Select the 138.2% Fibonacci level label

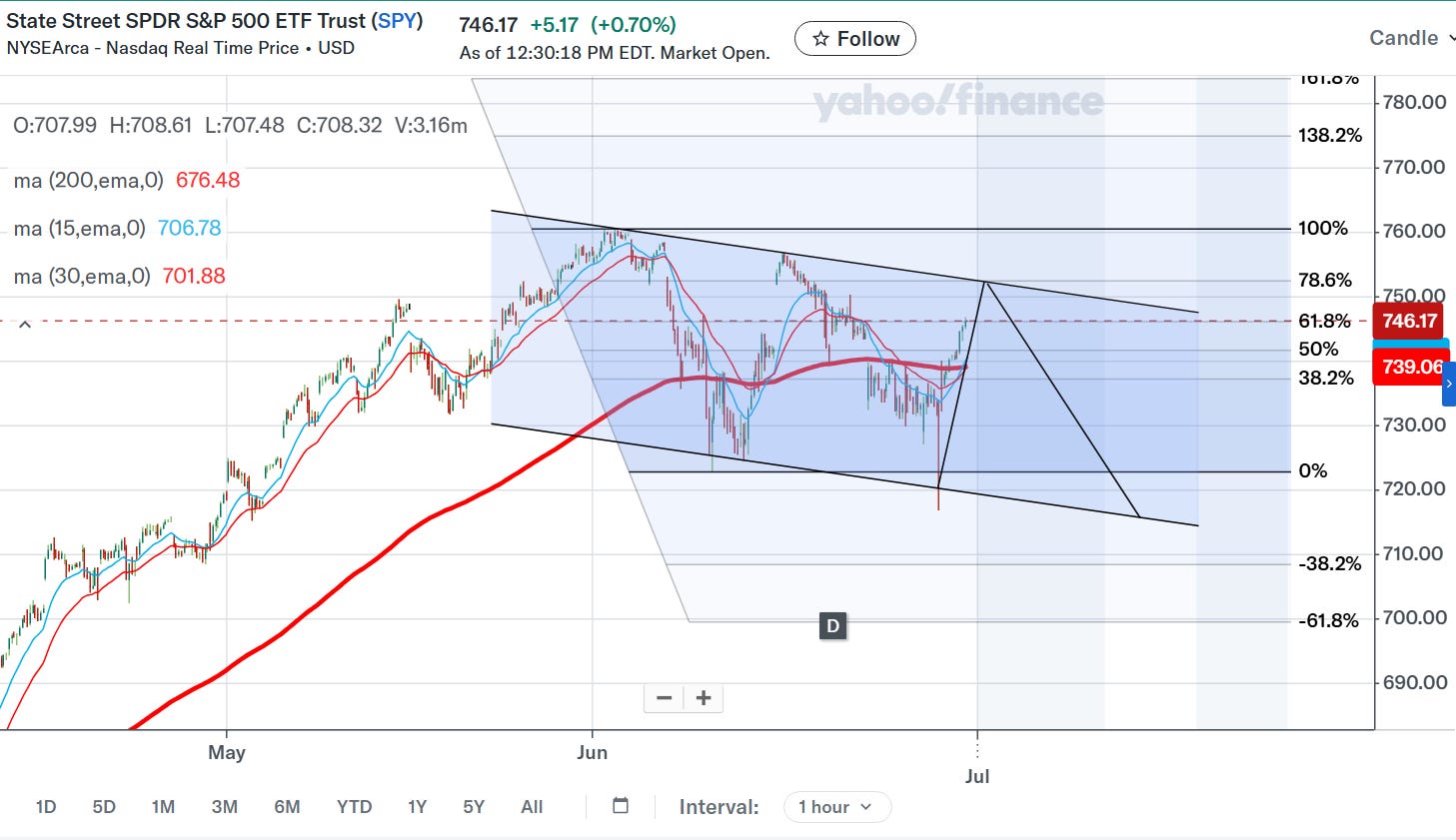point(1329,136)
